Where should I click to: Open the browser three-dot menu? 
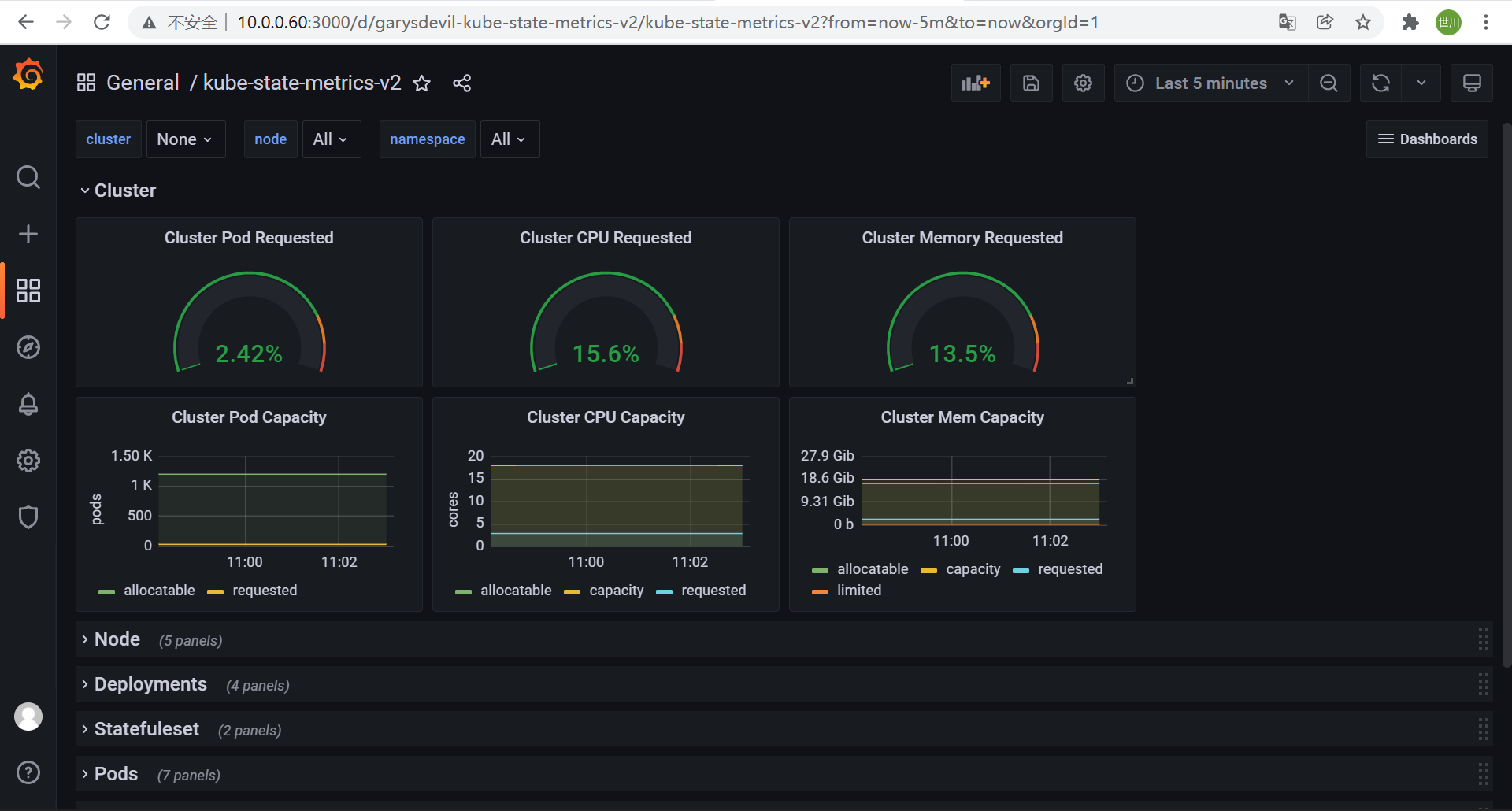[x=1486, y=22]
